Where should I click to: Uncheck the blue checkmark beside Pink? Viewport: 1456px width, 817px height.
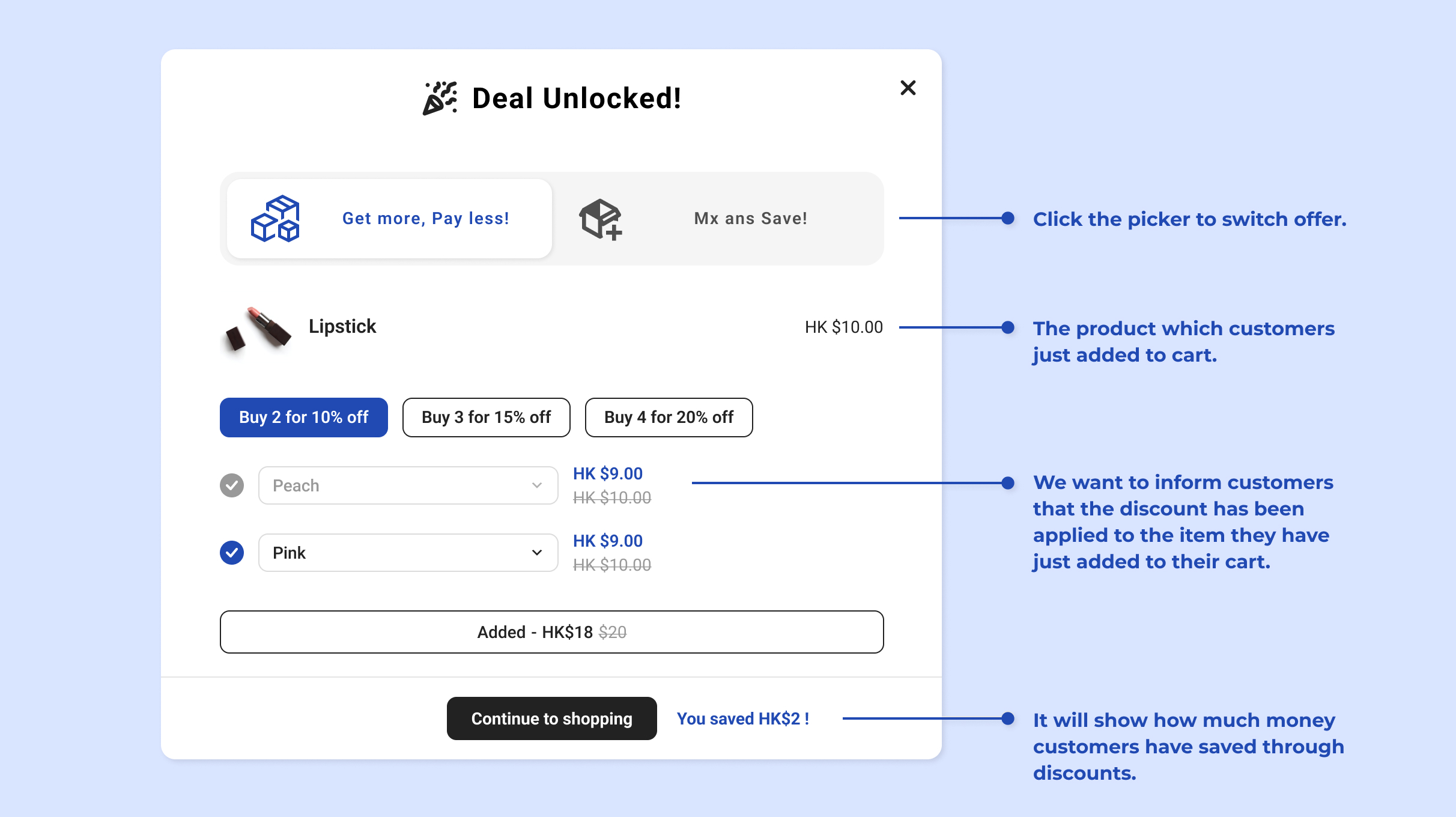[232, 553]
